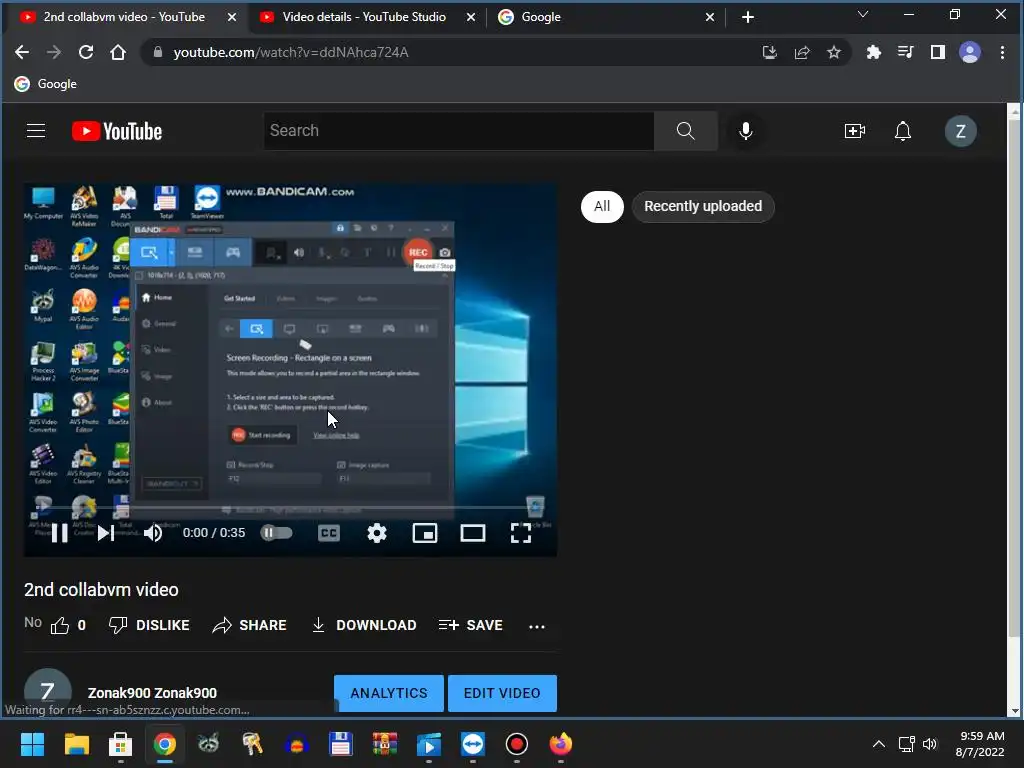The image size is (1024, 768).
Task: Click the Edit Video button
Action: (x=502, y=693)
